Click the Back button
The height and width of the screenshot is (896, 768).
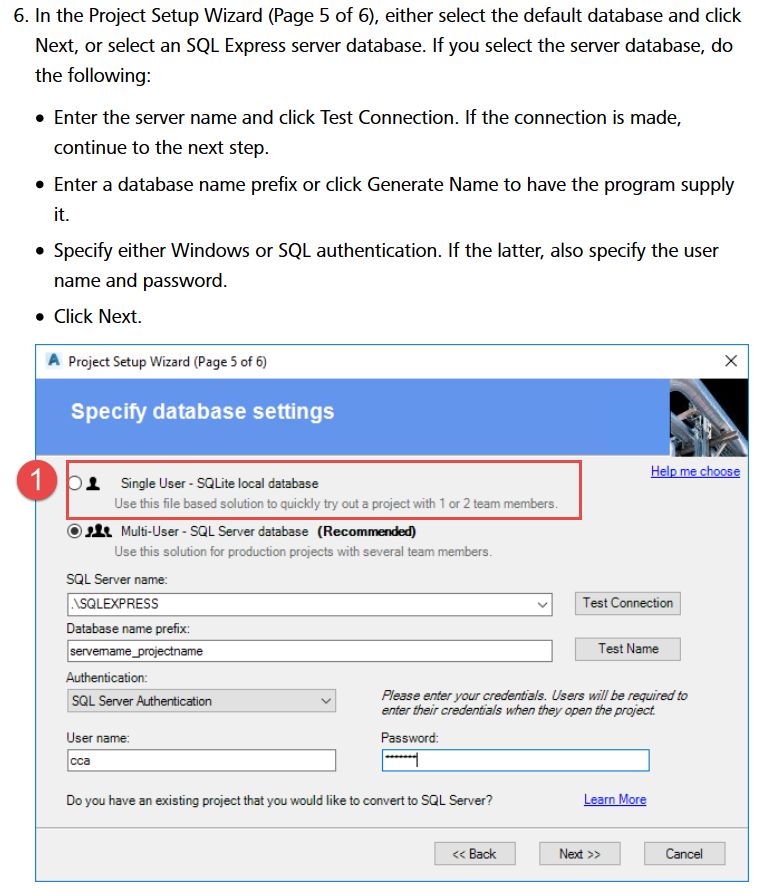click(475, 853)
